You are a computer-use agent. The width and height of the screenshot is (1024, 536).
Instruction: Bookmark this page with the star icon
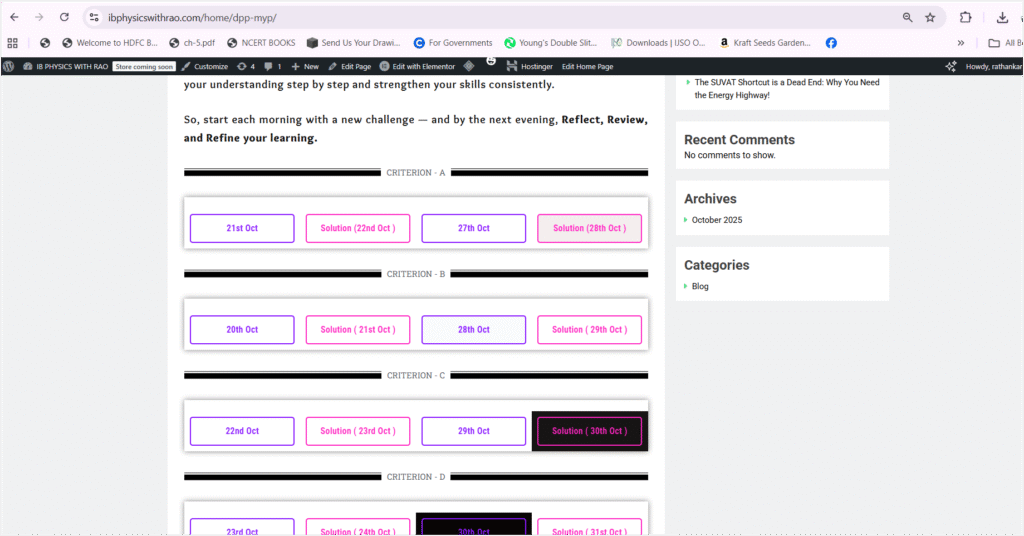[x=930, y=17]
